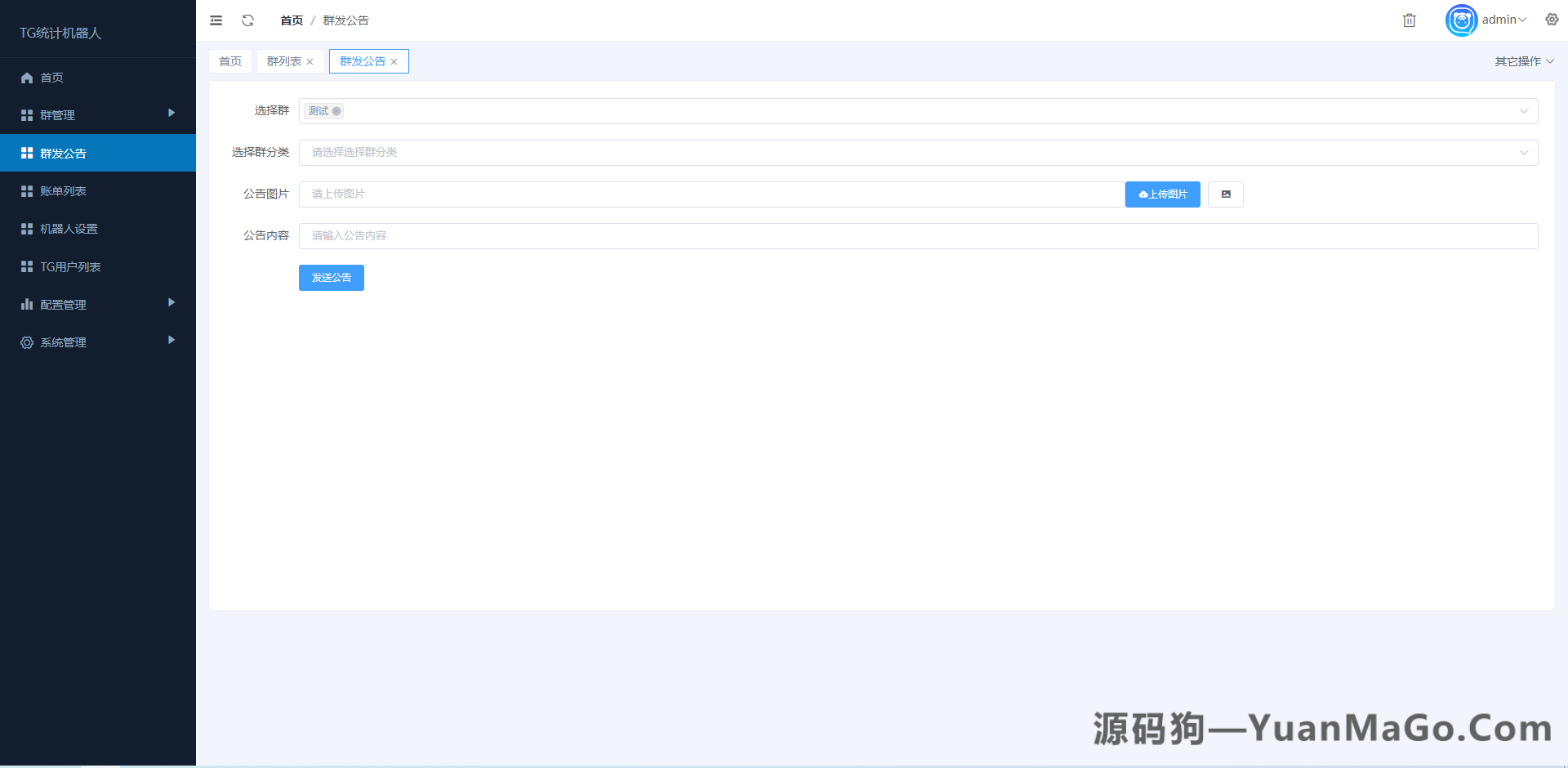This screenshot has height=768, width=1568.
Task: Select the 群发公告 grid icon in sidebar
Action: tap(26, 153)
